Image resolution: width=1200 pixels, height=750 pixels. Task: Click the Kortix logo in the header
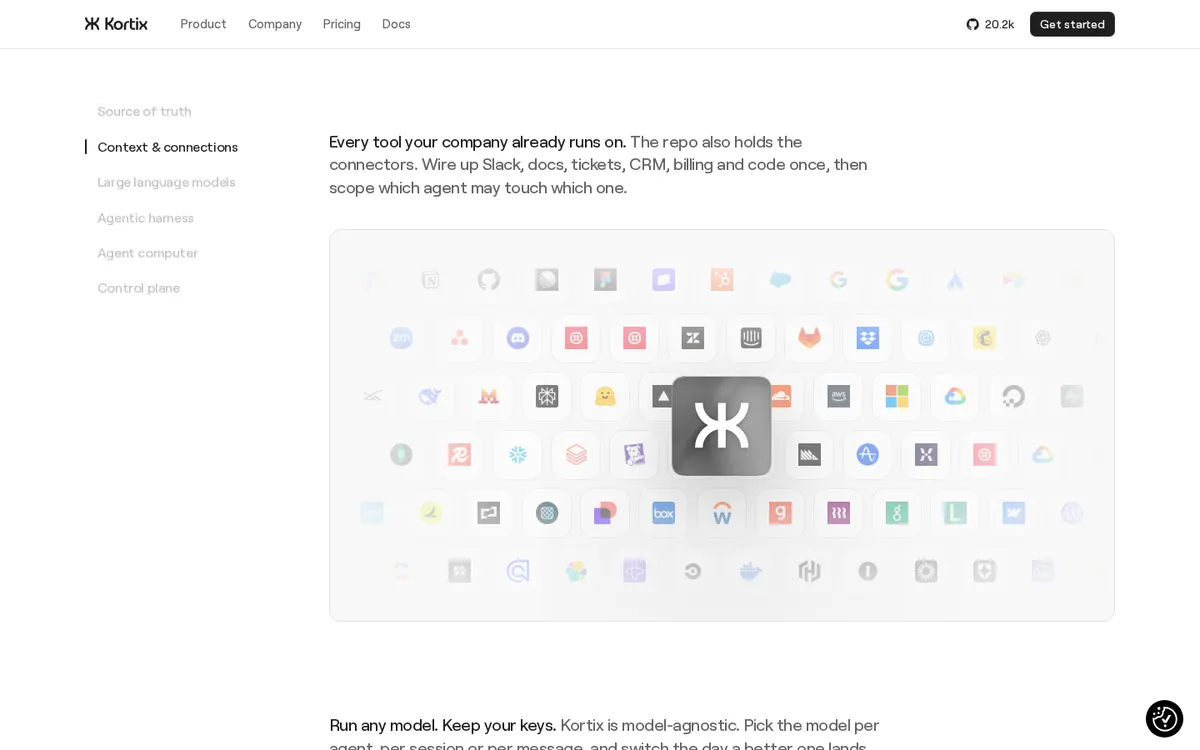click(x=116, y=24)
